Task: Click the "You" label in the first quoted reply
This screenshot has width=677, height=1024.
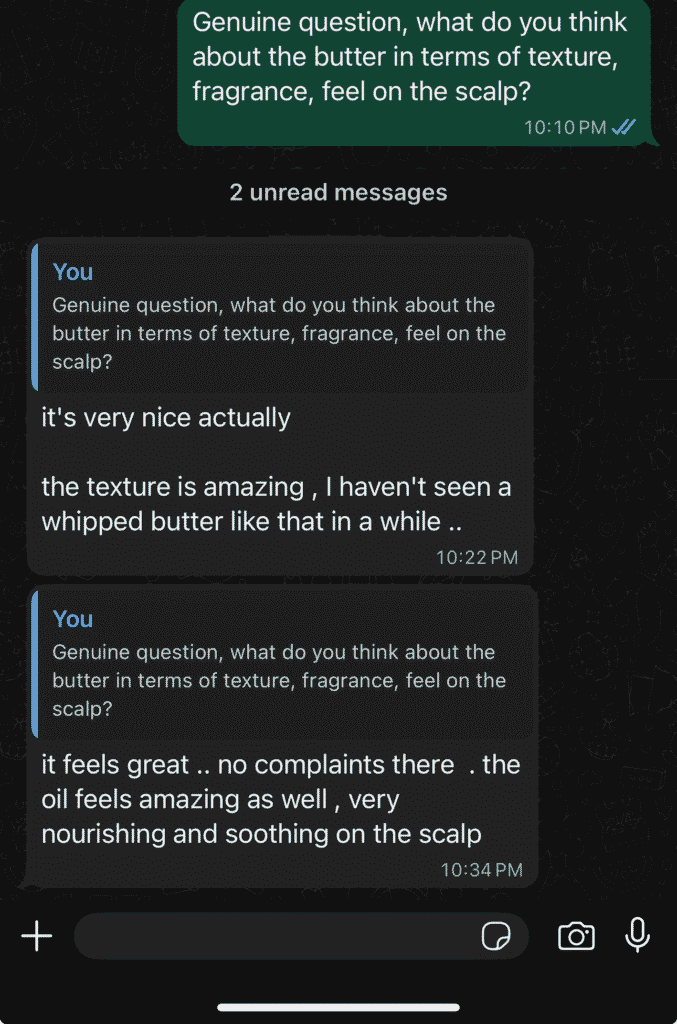Action: pyautogui.click(x=73, y=272)
